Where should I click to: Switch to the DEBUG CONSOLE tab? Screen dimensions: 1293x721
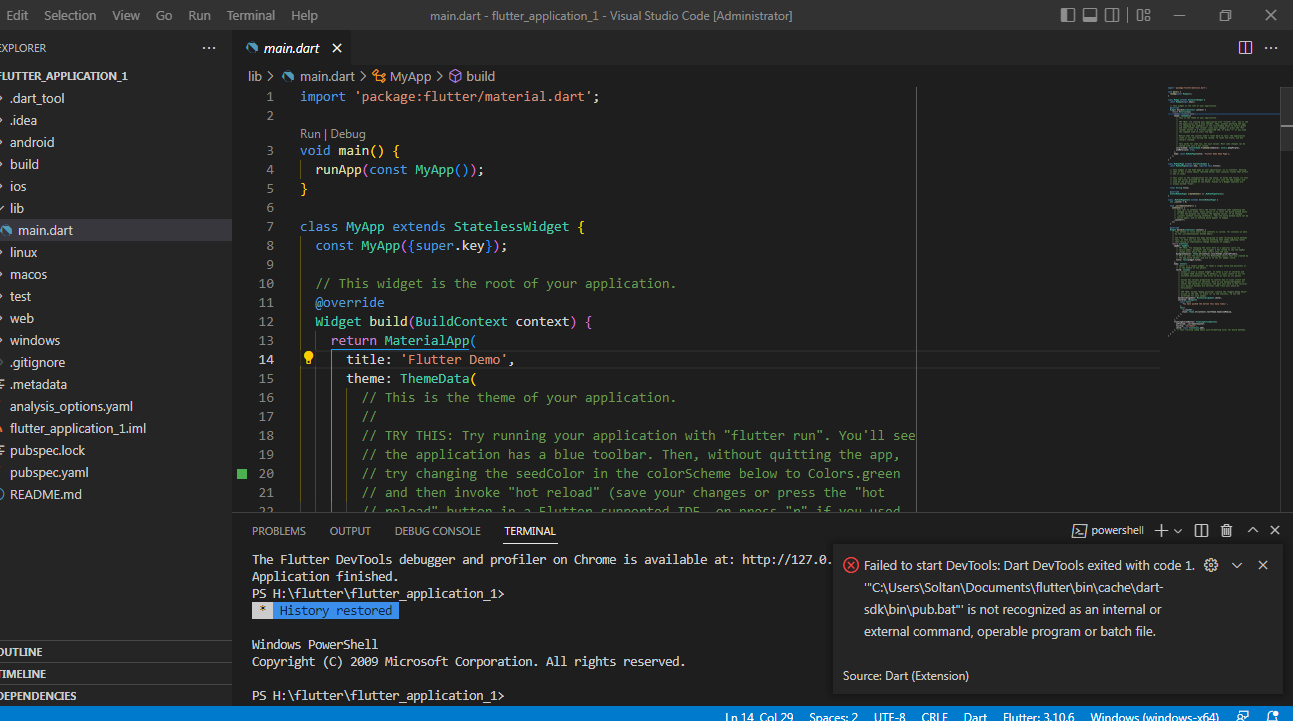[437, 531]
